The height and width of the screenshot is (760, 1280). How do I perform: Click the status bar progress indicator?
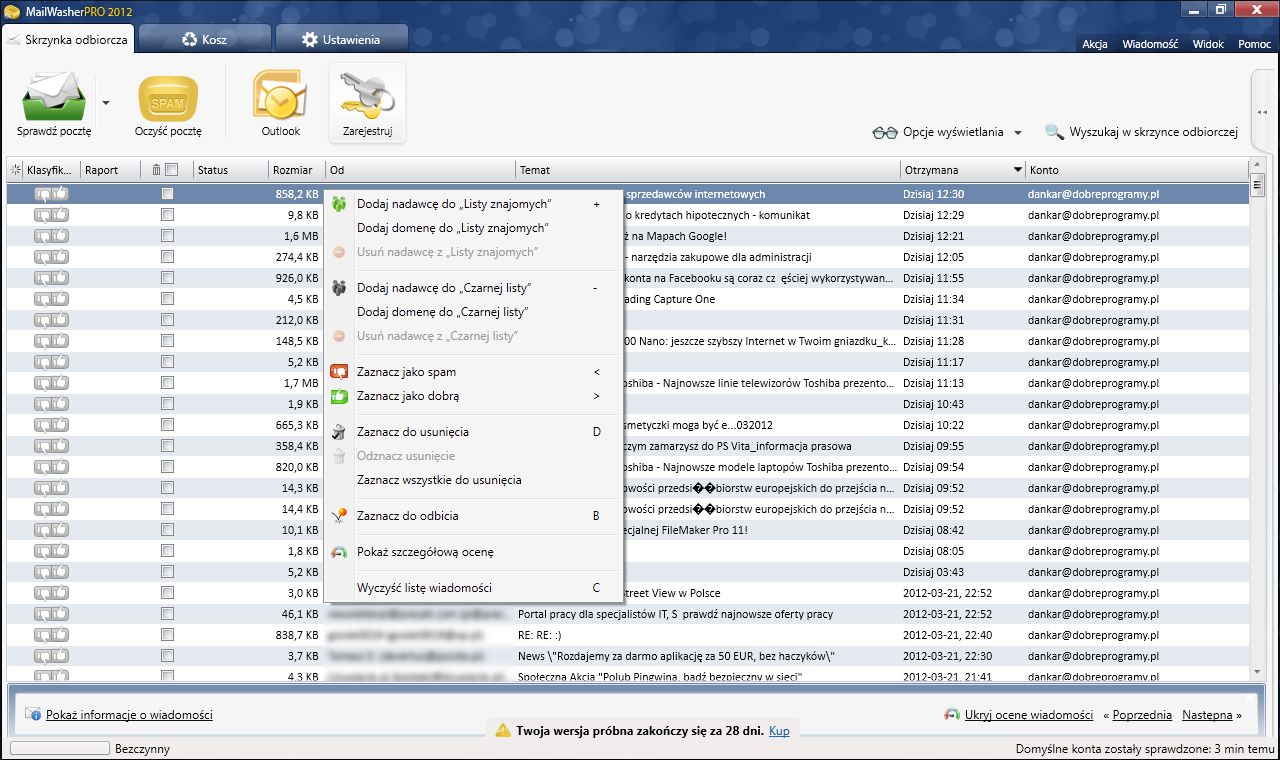point(59,748)
